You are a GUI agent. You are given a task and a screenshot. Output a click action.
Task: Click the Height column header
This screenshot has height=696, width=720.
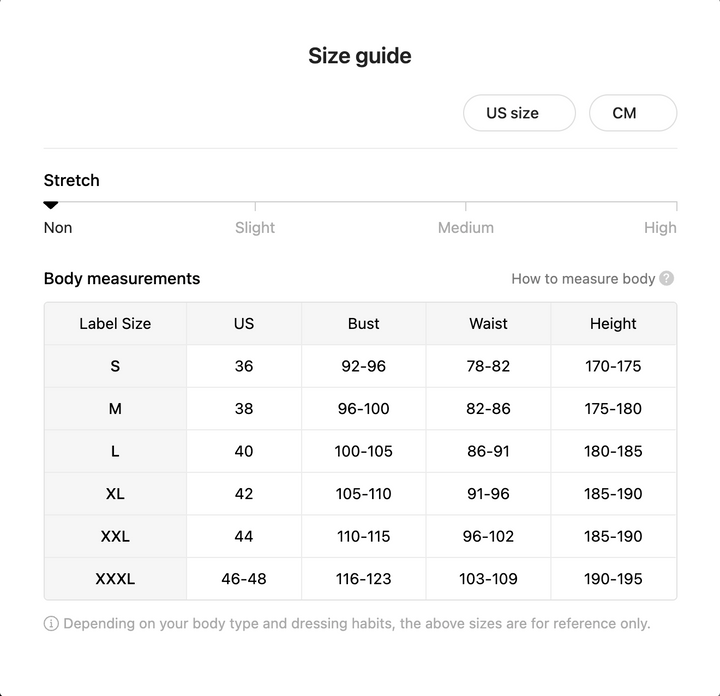(613, 324)
